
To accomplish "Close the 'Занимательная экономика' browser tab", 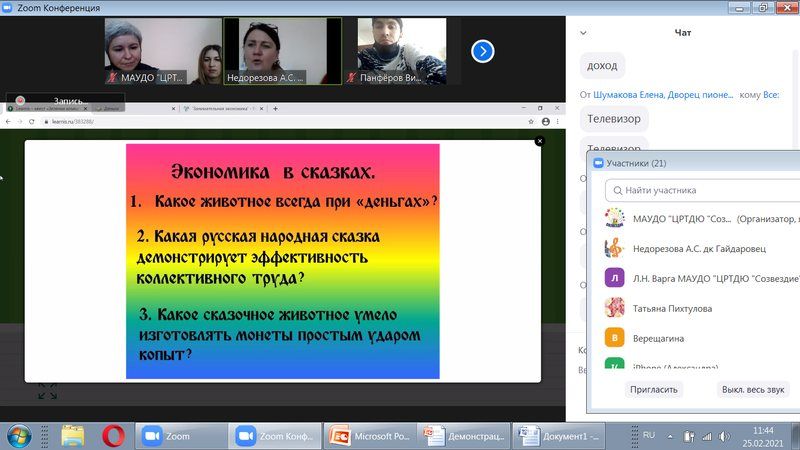I will 262,109.
